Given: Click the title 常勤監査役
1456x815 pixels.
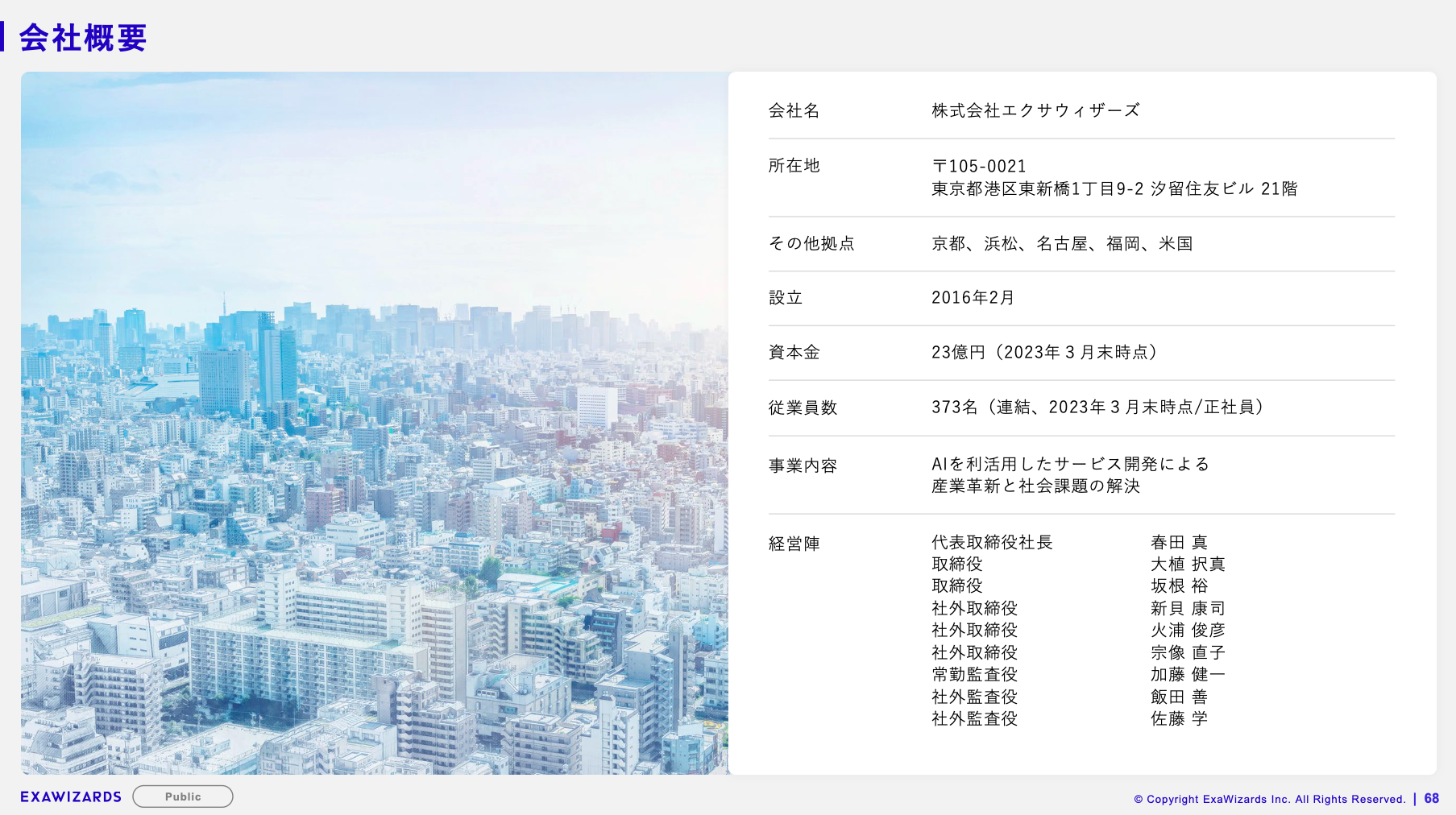Looking at the screenshot, I should 975,674.
